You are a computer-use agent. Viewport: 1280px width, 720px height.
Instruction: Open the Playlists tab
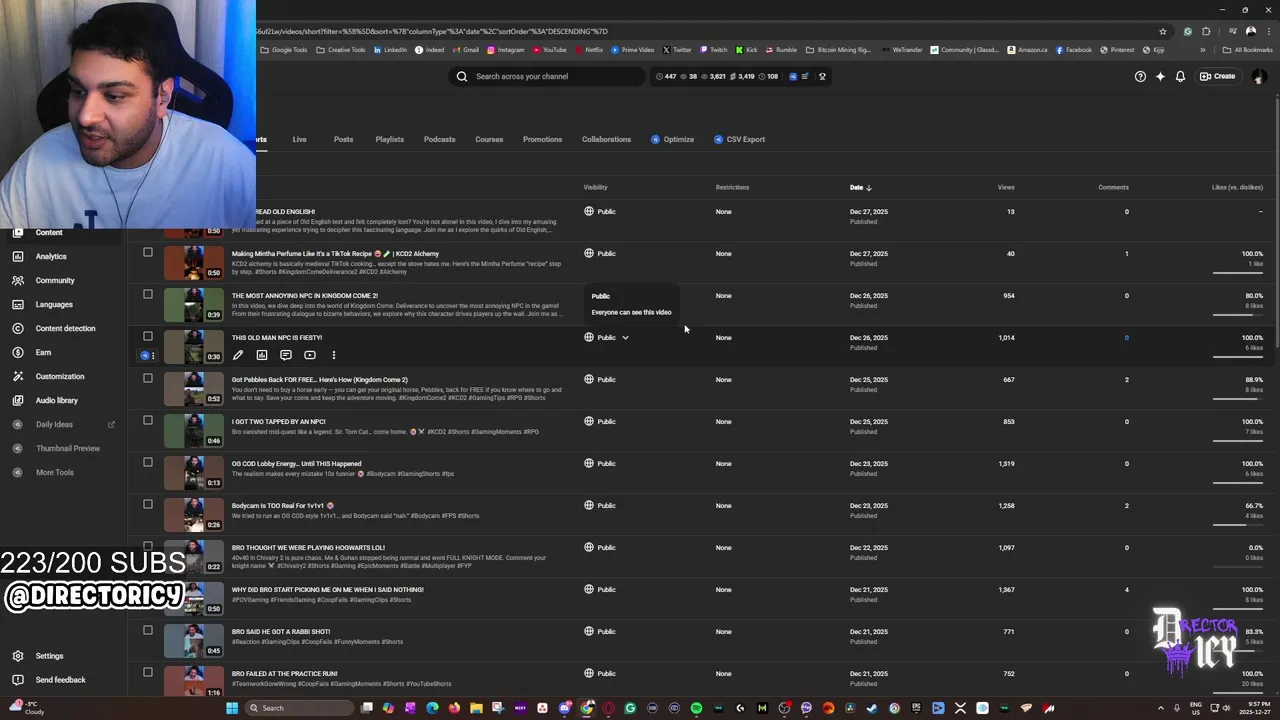[389, 139]
